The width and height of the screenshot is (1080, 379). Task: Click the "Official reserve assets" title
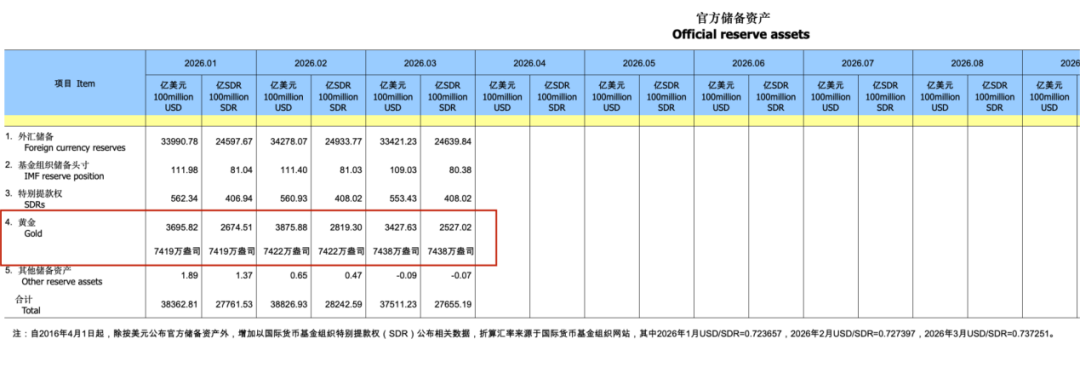coord(740,34)
